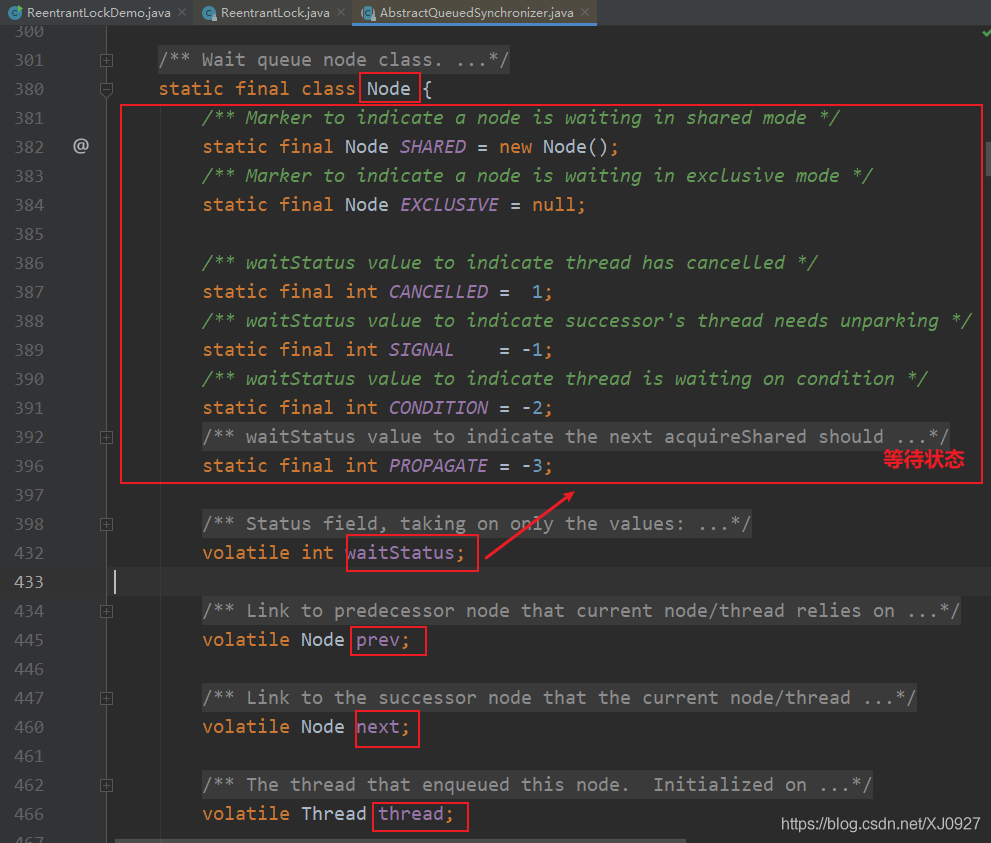Screen dimensions: 991x843
Task: Click the Node class name
Action: point(388,88)
